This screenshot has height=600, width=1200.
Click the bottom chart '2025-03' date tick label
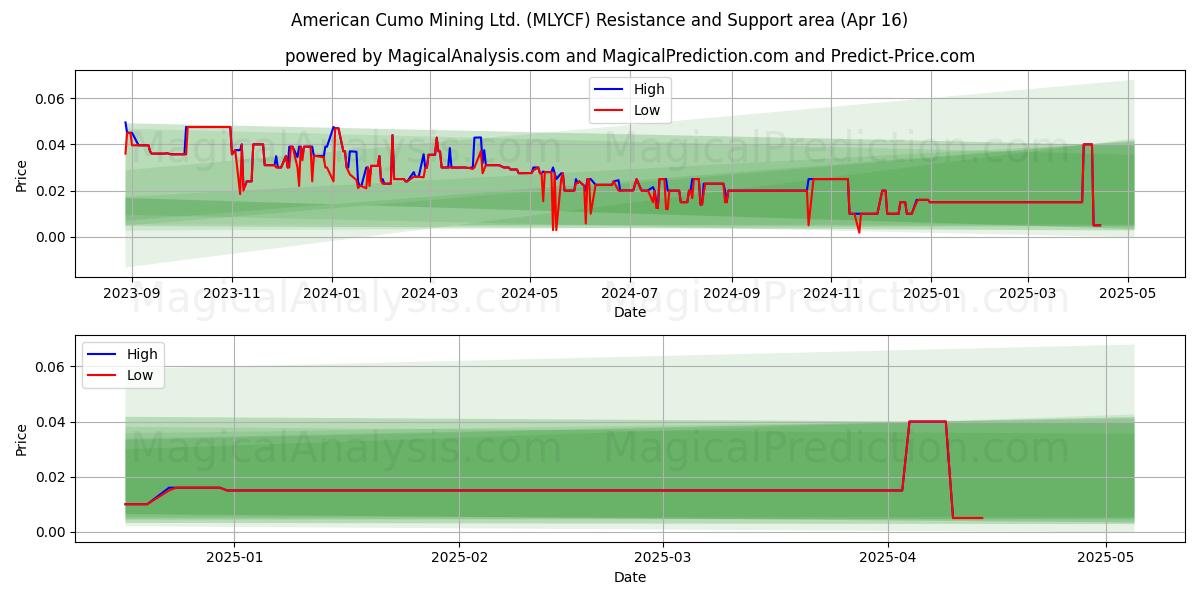664,559
